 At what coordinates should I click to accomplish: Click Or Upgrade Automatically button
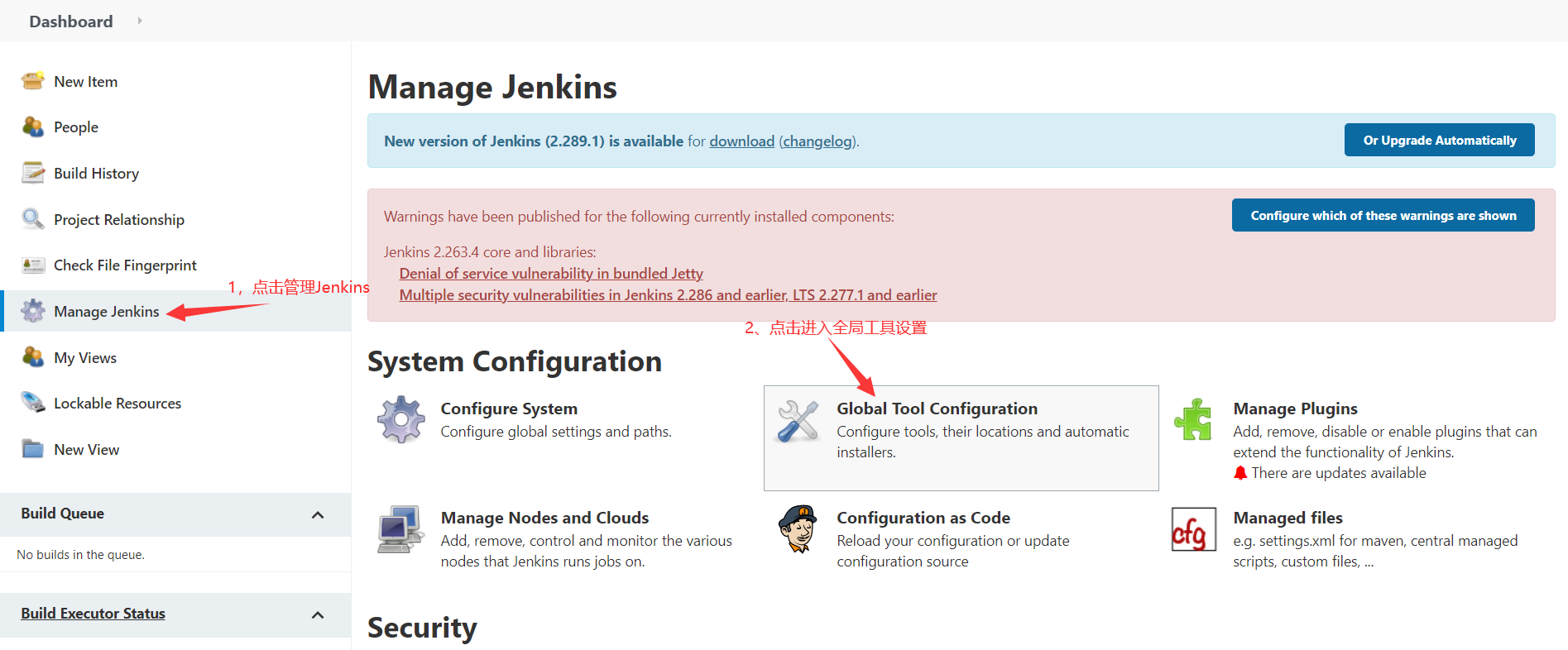click(x=1440, y=140)
